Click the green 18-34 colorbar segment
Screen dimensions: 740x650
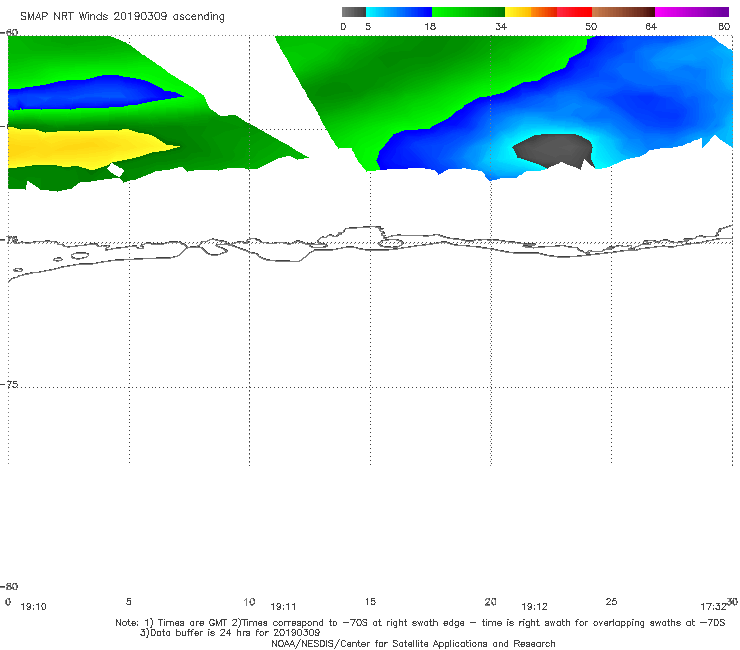(468, 12)
